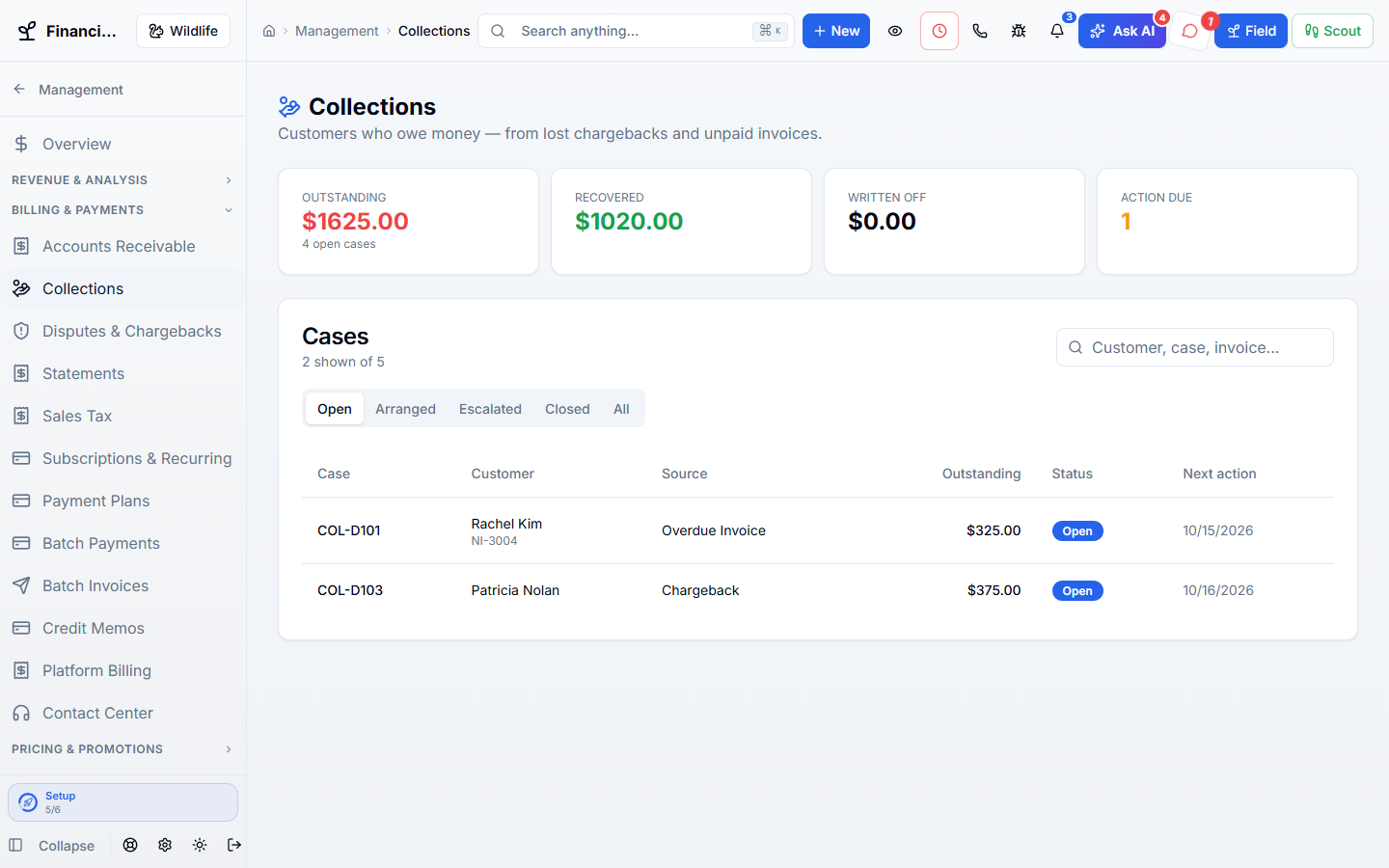Focus the Search anything field

[x=636, y=31]
